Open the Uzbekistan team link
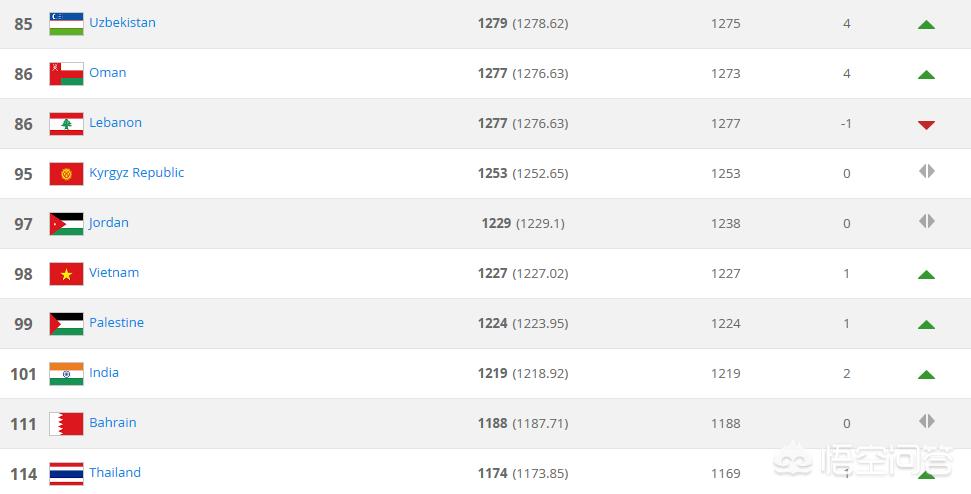This screenshot has width=971, height=494. coord(122,22)
